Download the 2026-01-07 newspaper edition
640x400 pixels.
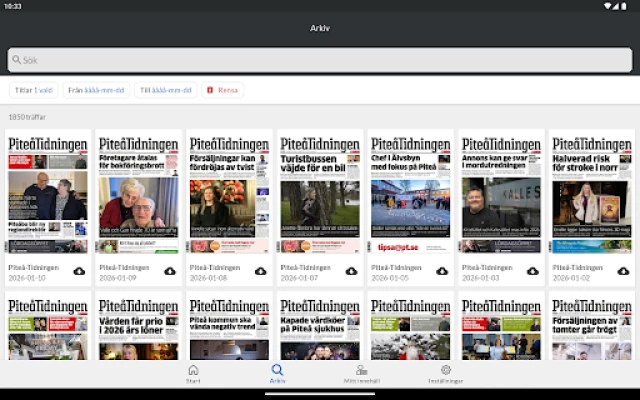point(351,271)
